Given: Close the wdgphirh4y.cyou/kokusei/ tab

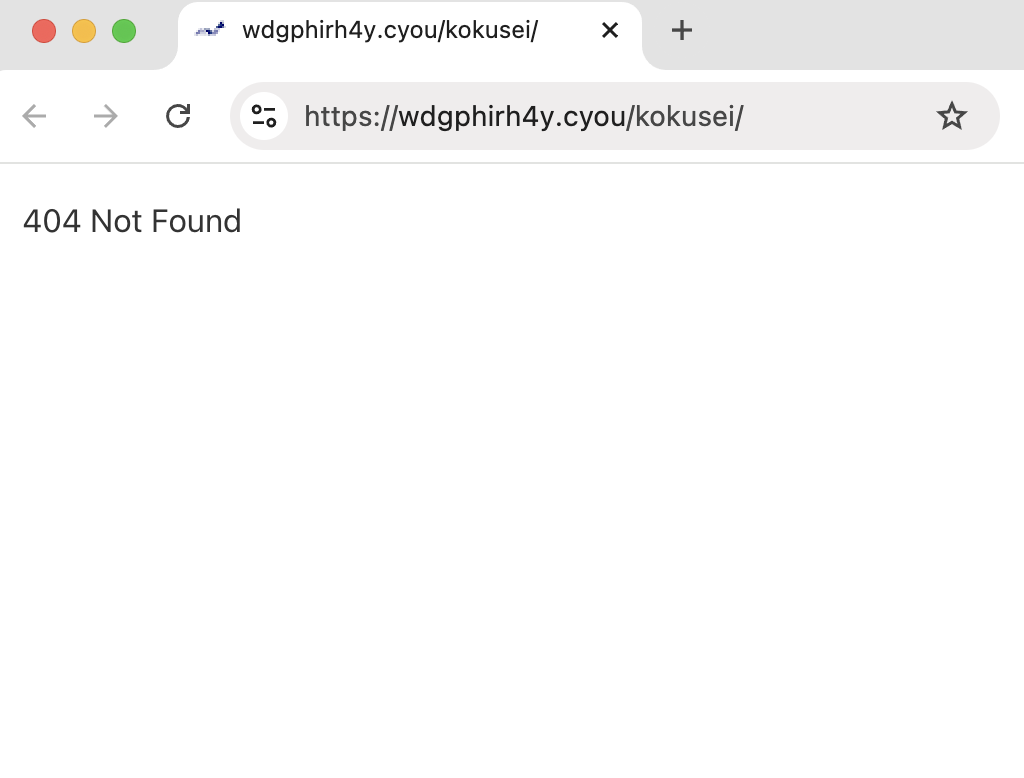Looking at the screenshot, I should (x=610, y=31).
